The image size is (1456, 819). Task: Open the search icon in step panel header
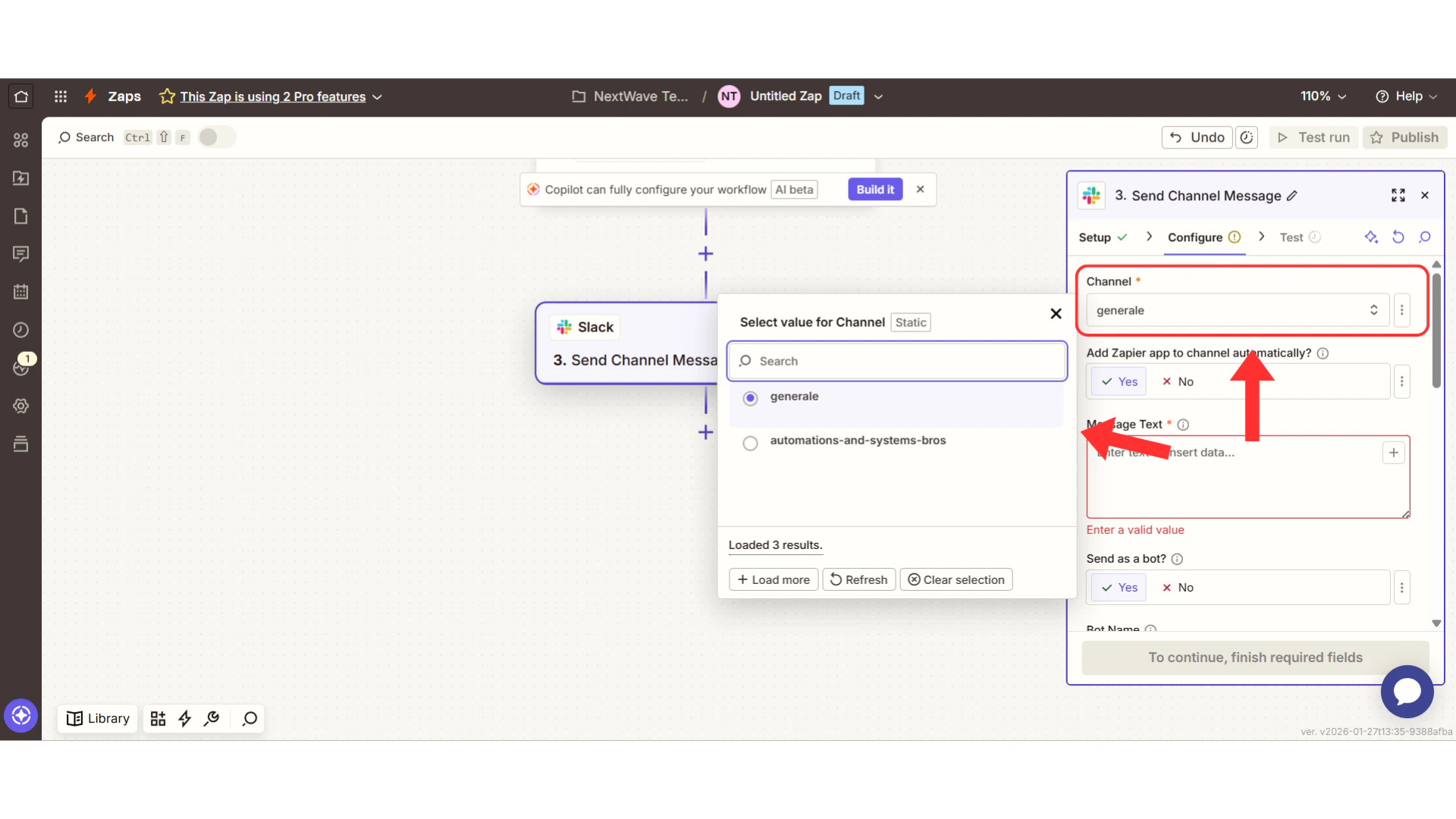pyautogui.click(x=1426, y=237)
